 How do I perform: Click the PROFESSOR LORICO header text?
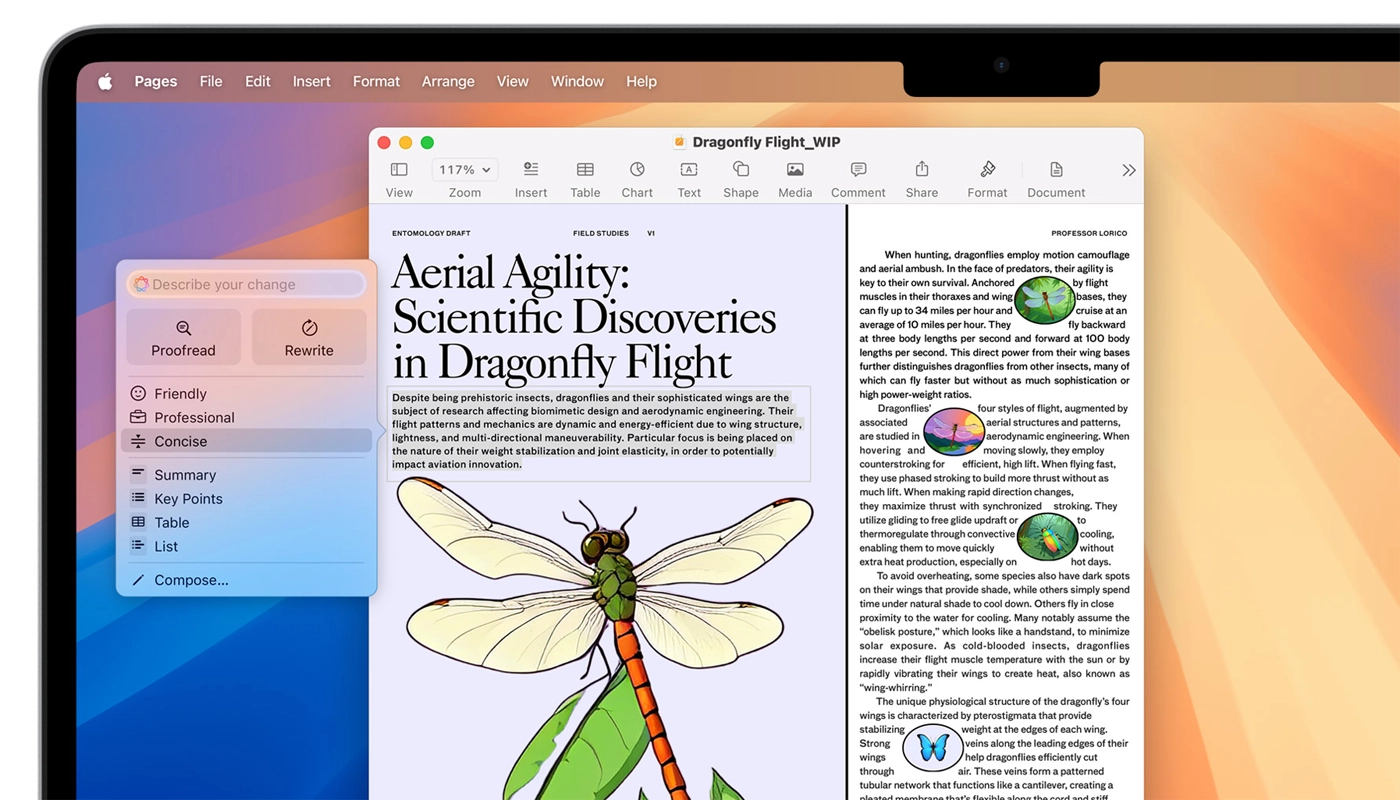click(1089, 233)
